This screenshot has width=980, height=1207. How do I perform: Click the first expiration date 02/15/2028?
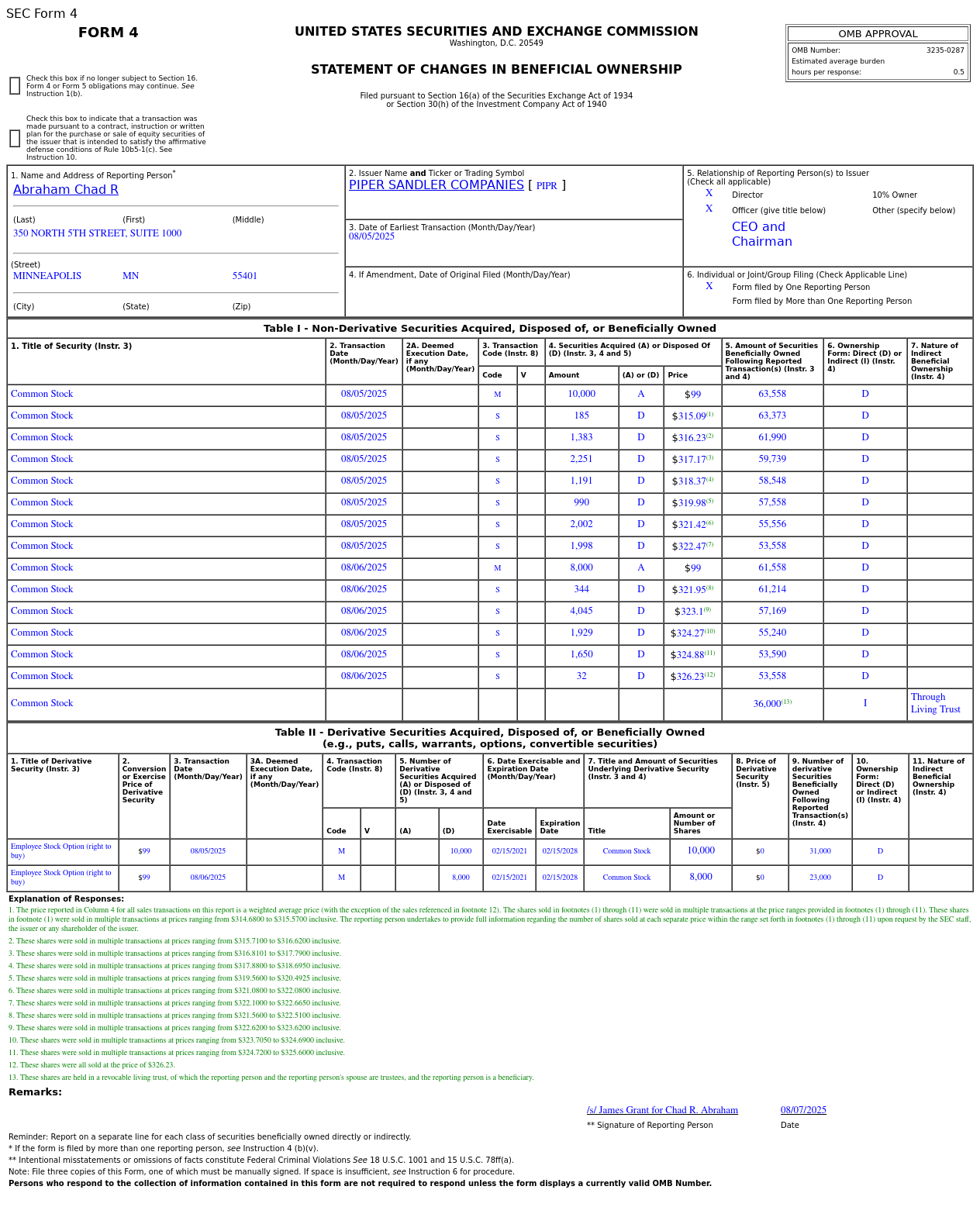coord(560,851)
